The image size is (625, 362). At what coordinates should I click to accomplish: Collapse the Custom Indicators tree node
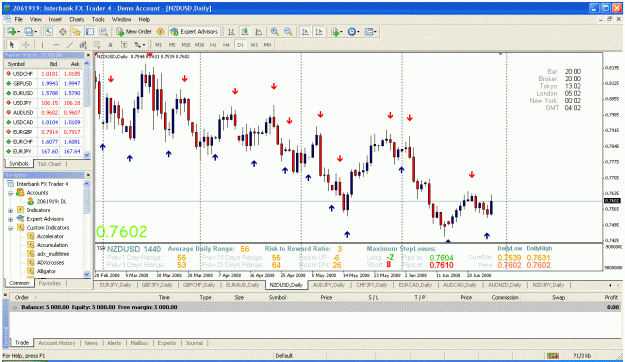coord(11,228)
